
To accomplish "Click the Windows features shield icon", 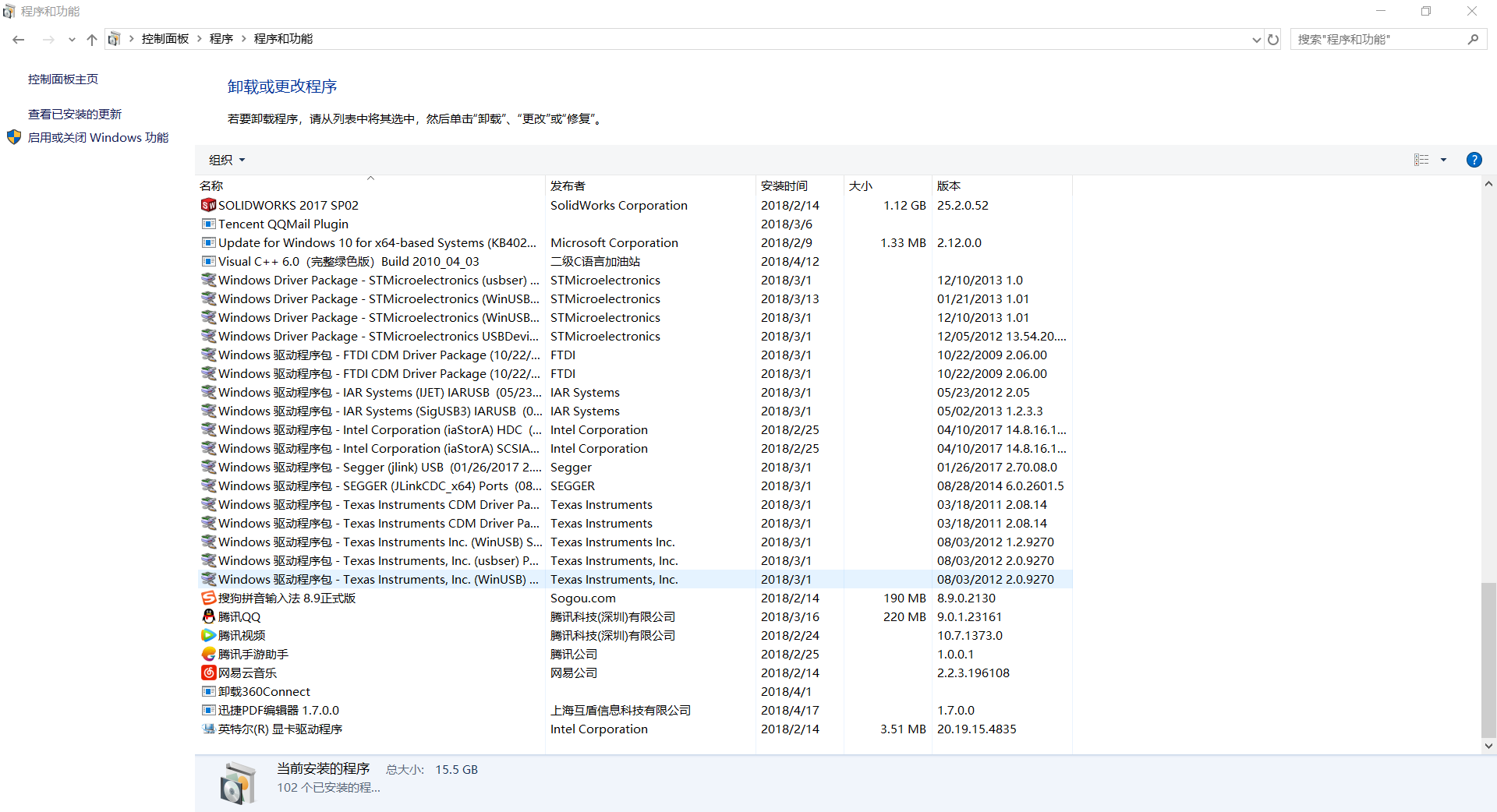I will click(14, 137).
